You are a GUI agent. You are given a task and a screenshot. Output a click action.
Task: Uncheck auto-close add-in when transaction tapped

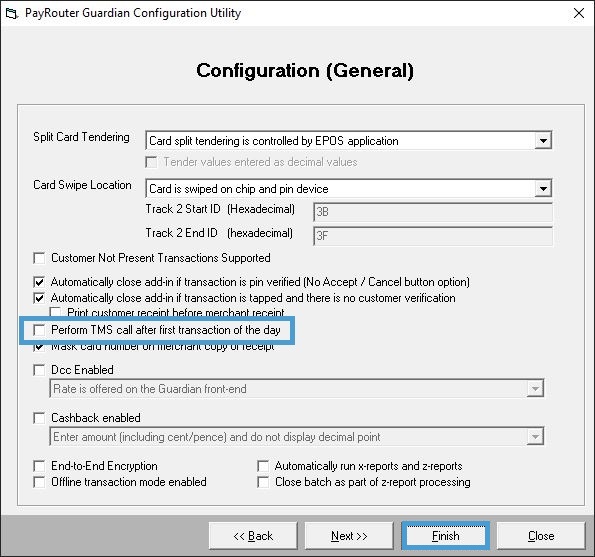(39, 298)
